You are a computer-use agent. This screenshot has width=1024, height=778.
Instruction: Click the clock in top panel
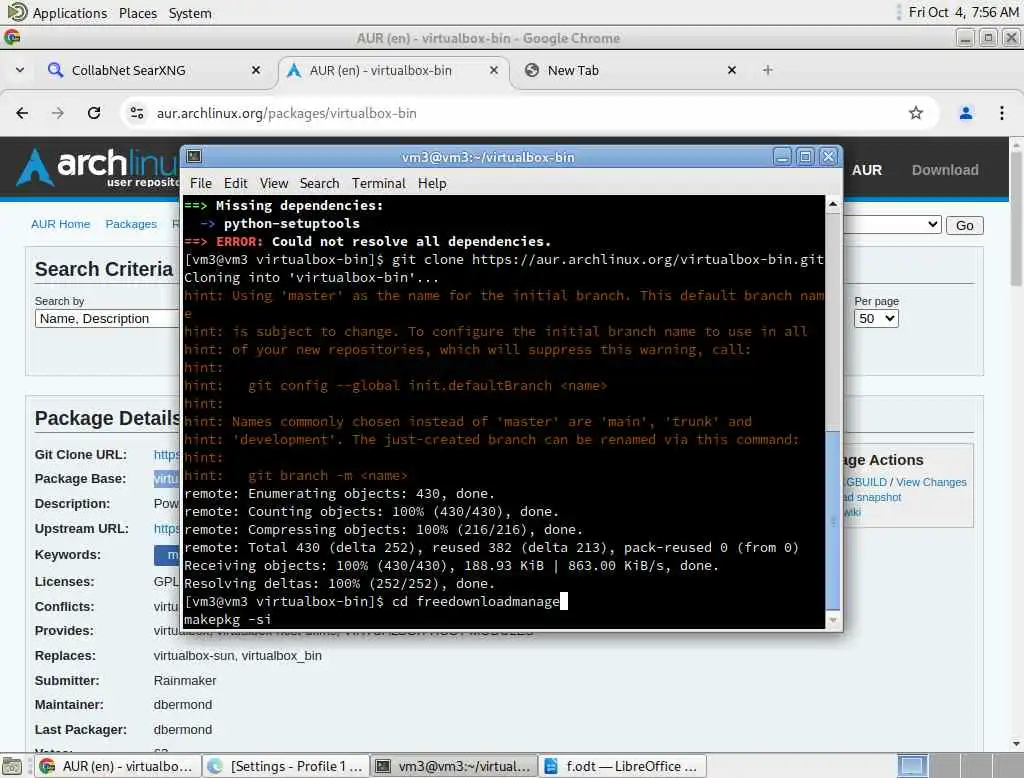tap(963, 12)
